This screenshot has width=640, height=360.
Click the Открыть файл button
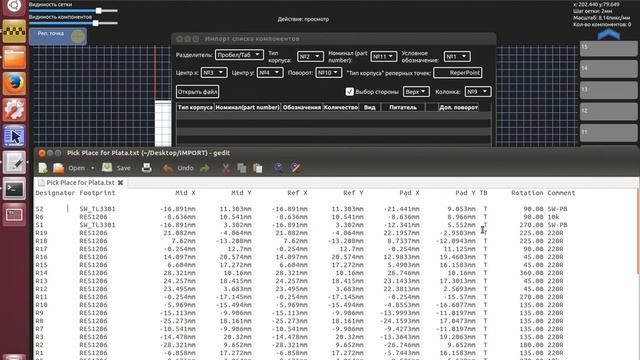(198, 91)
